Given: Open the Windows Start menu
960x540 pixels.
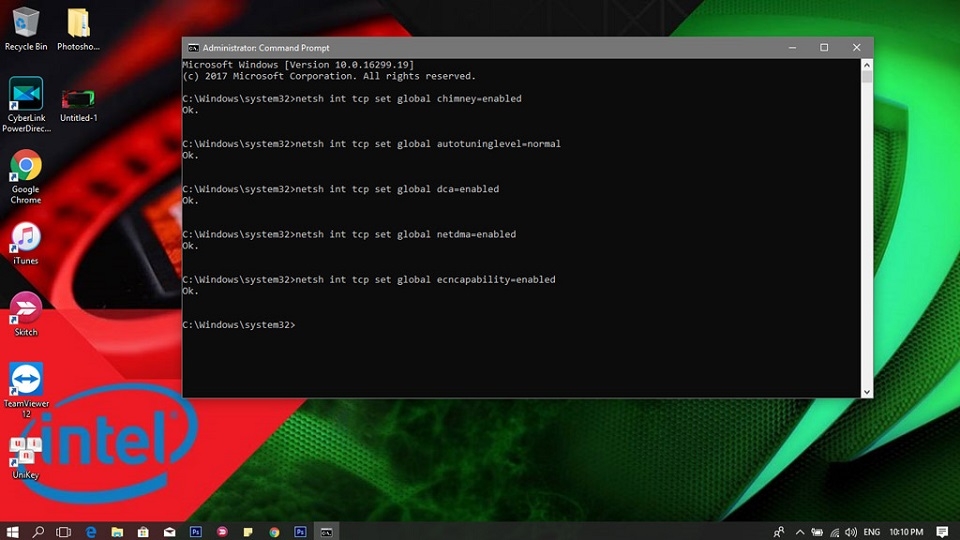Looking at the screenshot, I should (12, 531).
